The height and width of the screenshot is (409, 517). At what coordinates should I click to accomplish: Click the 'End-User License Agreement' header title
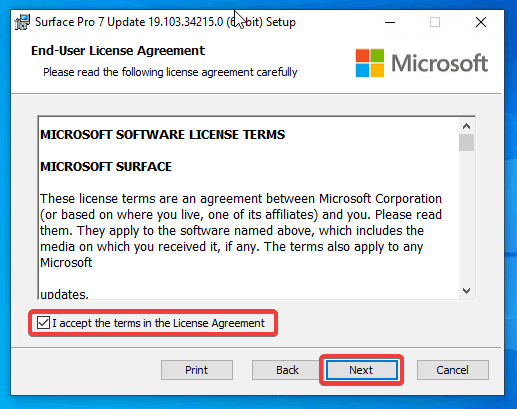118,51
